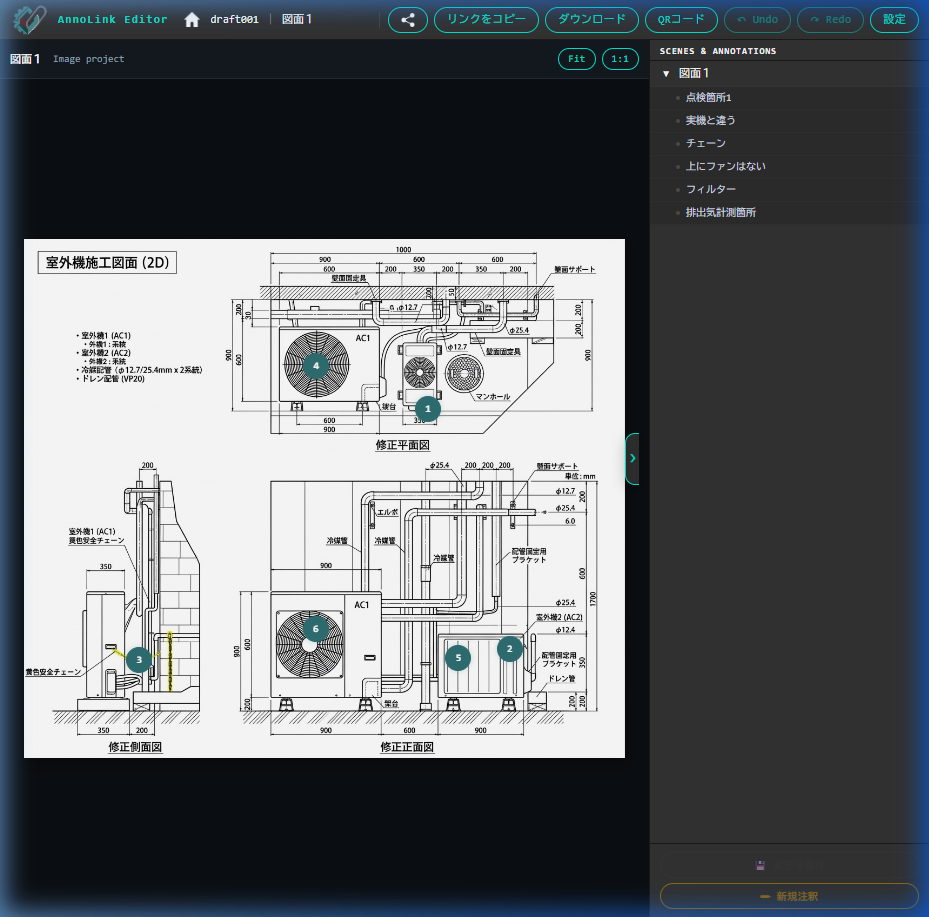Collapse the right side panel with the chevron

[632, 458]
